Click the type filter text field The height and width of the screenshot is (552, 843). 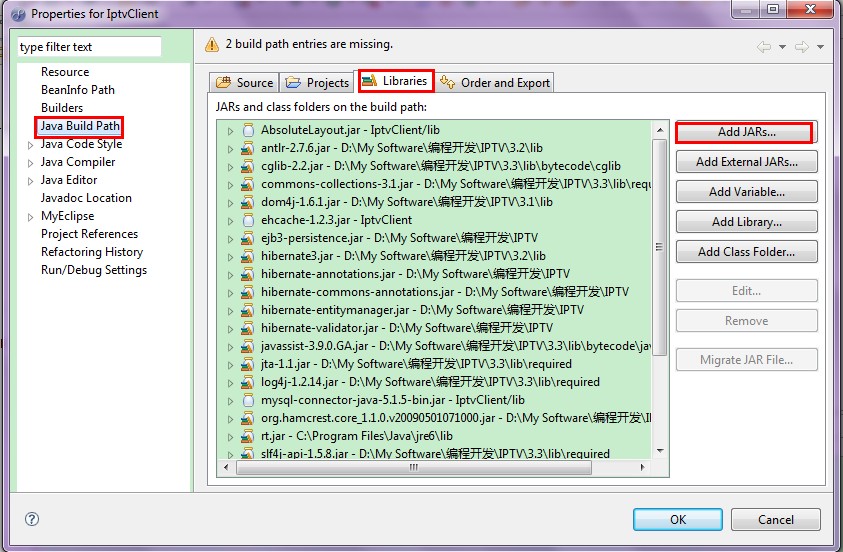89,47
